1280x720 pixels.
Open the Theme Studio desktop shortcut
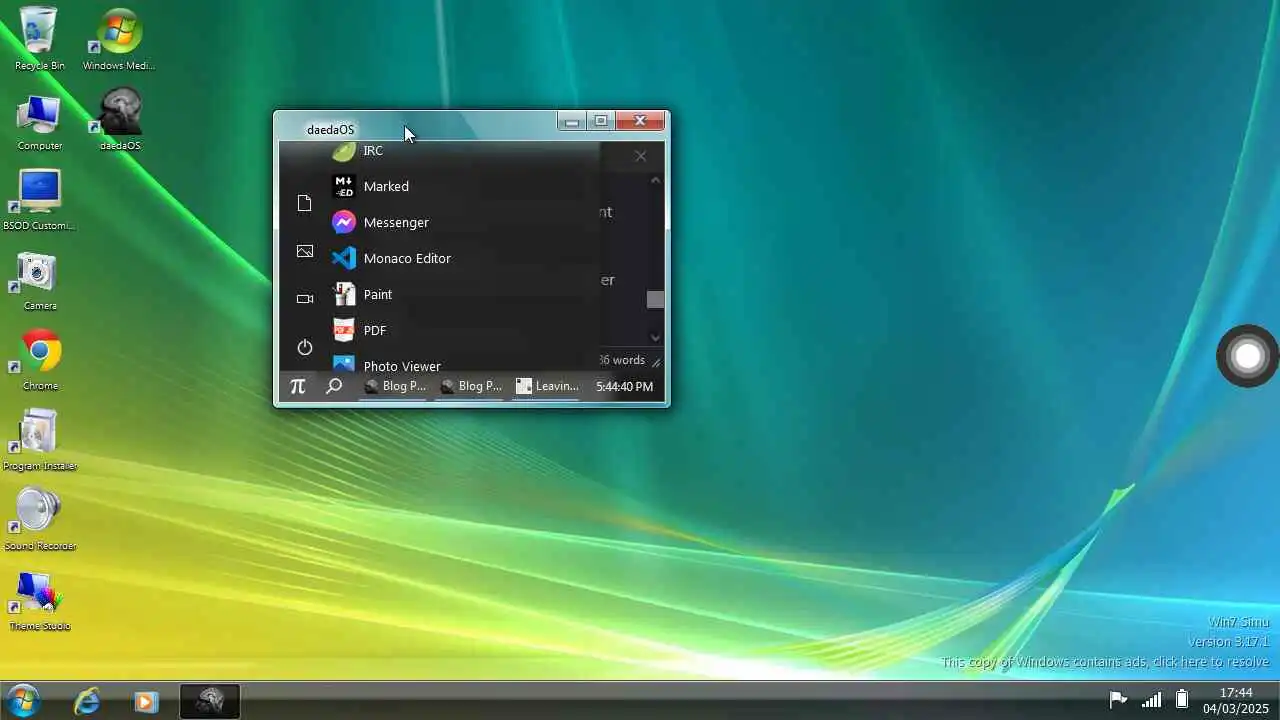point(39,601)
